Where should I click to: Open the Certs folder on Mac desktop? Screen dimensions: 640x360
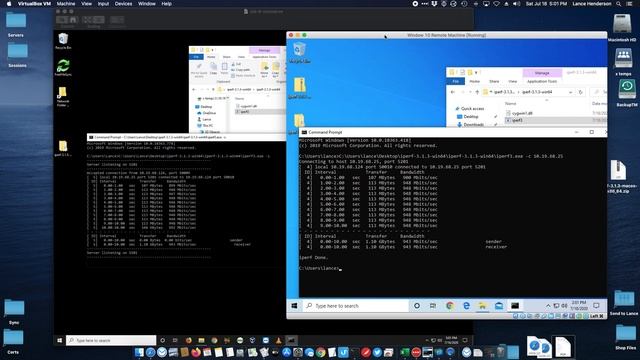tap(13, 341)
